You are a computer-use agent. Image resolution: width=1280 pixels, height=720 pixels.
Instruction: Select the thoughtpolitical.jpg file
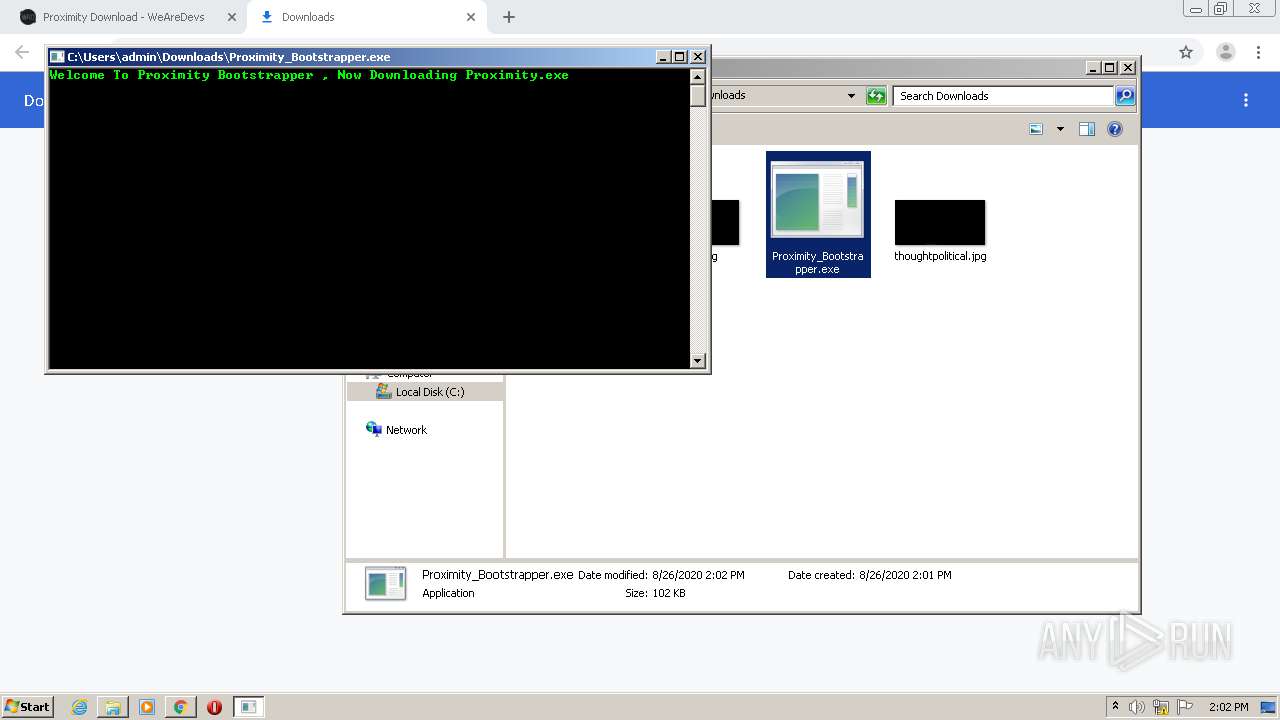(x=940, y=230)
